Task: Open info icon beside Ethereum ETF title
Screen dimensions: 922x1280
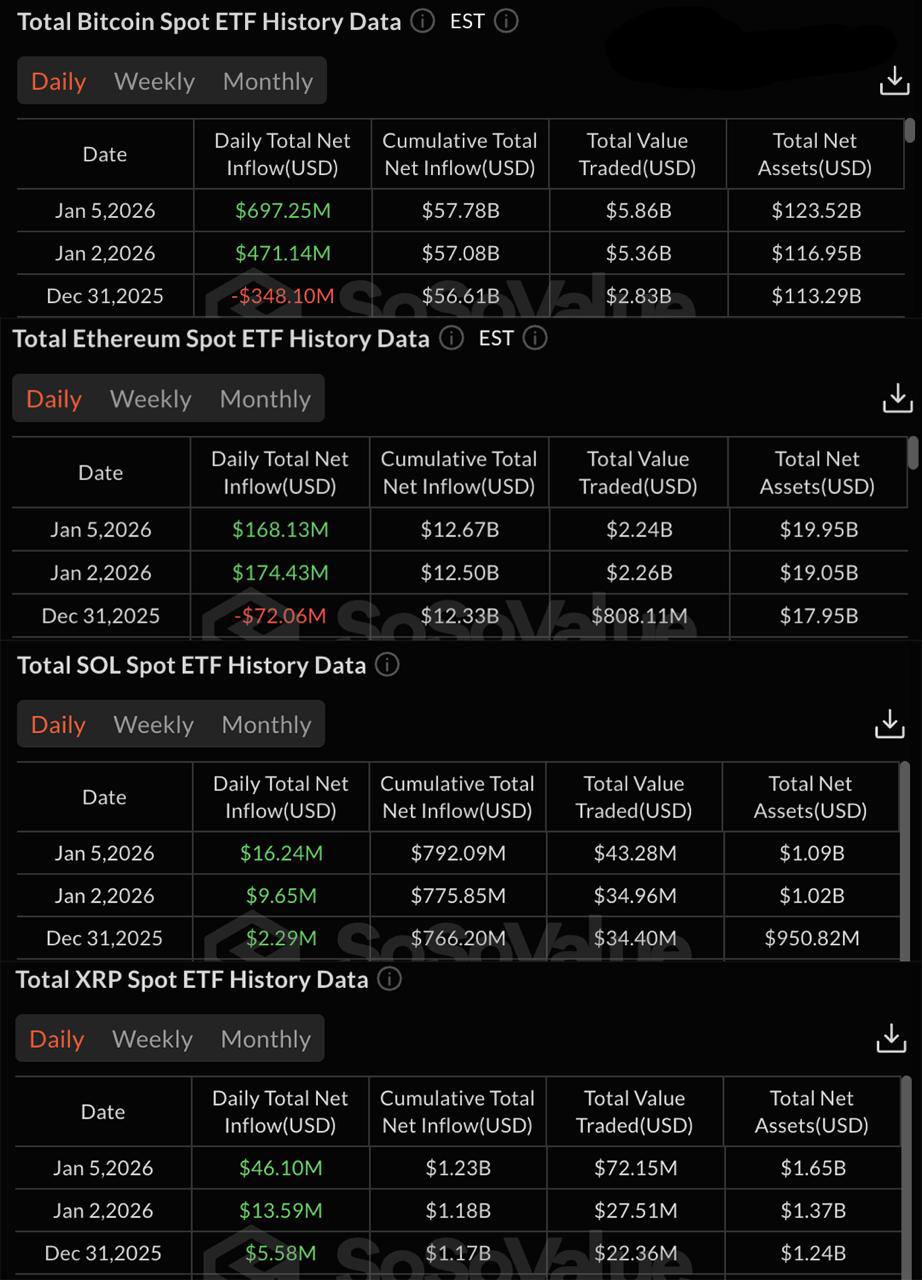Action: [x=452, y=338]
